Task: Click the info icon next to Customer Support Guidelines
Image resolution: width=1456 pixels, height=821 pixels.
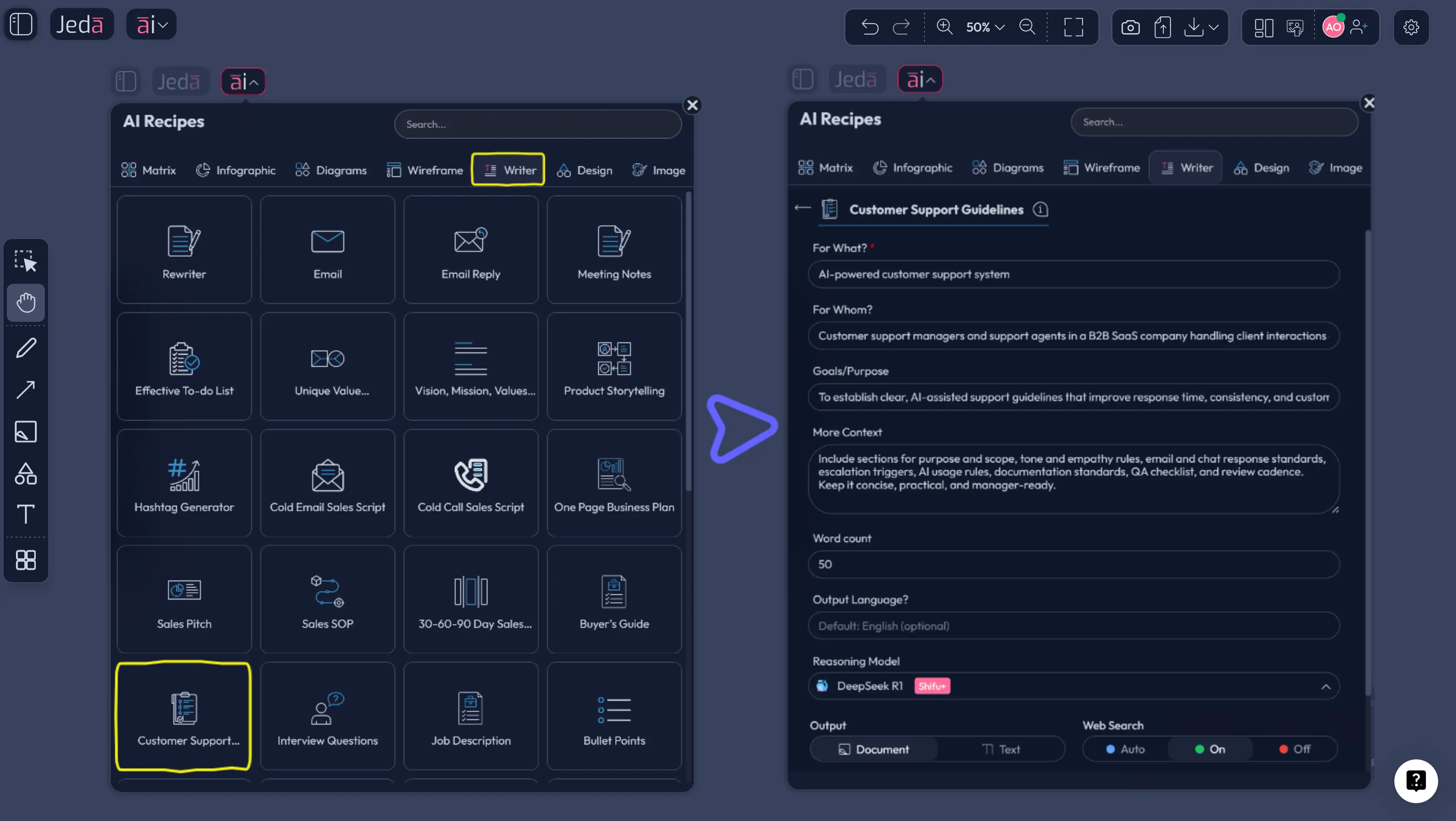Action: [1041, 210]
